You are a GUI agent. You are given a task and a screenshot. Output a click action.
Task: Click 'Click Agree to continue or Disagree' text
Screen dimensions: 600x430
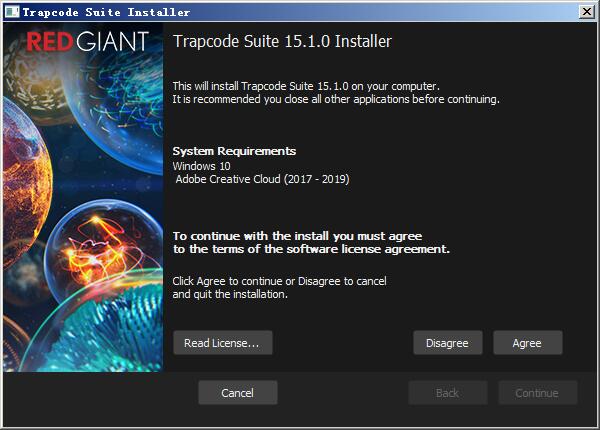(279, 281)
